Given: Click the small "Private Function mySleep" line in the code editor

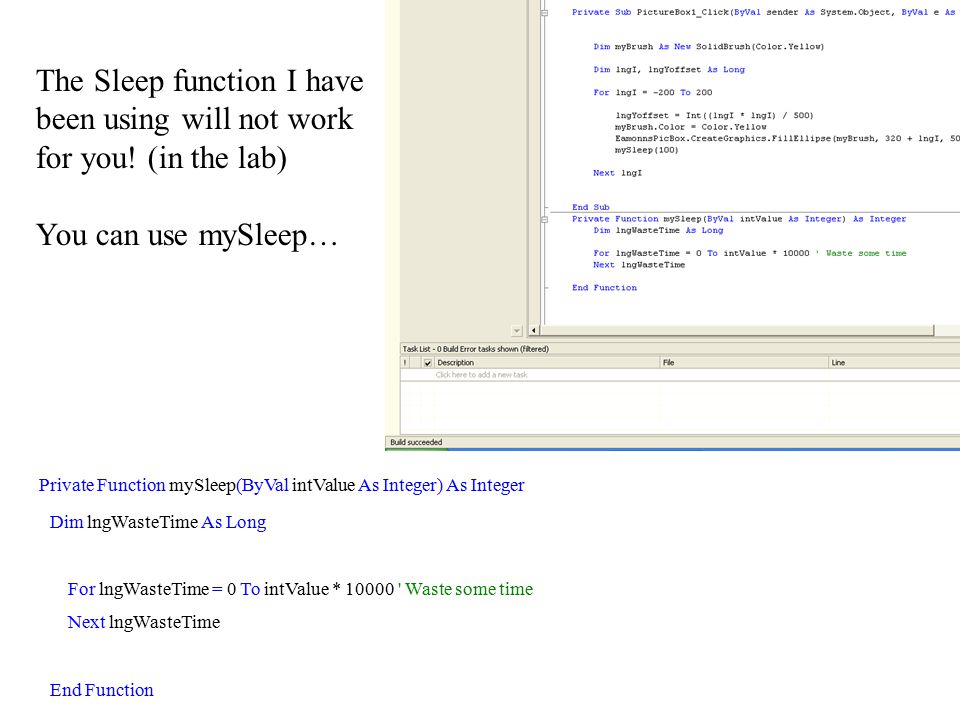Looking at the screenshot, I should pyautogui.click(x=739, y=219).
